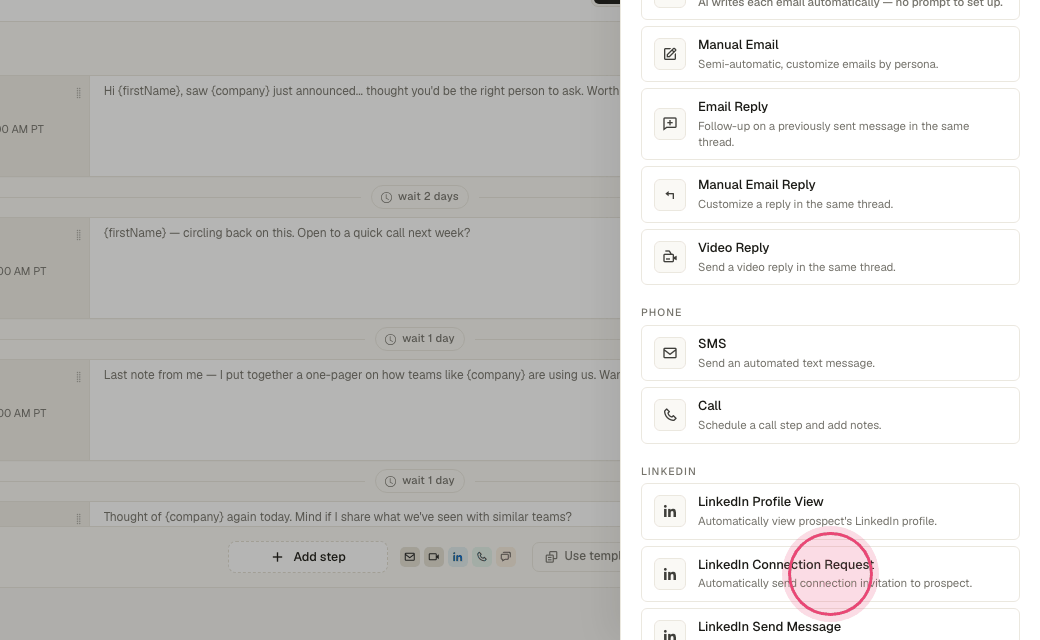
Task: Open the 'wait 1 day' pill above 'Thought of' step
Action: click(x=420, y=481)
